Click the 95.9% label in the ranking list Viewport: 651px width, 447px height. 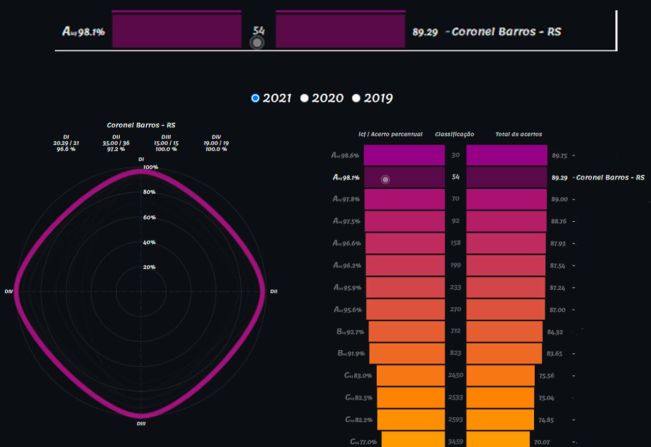point(348,287)
